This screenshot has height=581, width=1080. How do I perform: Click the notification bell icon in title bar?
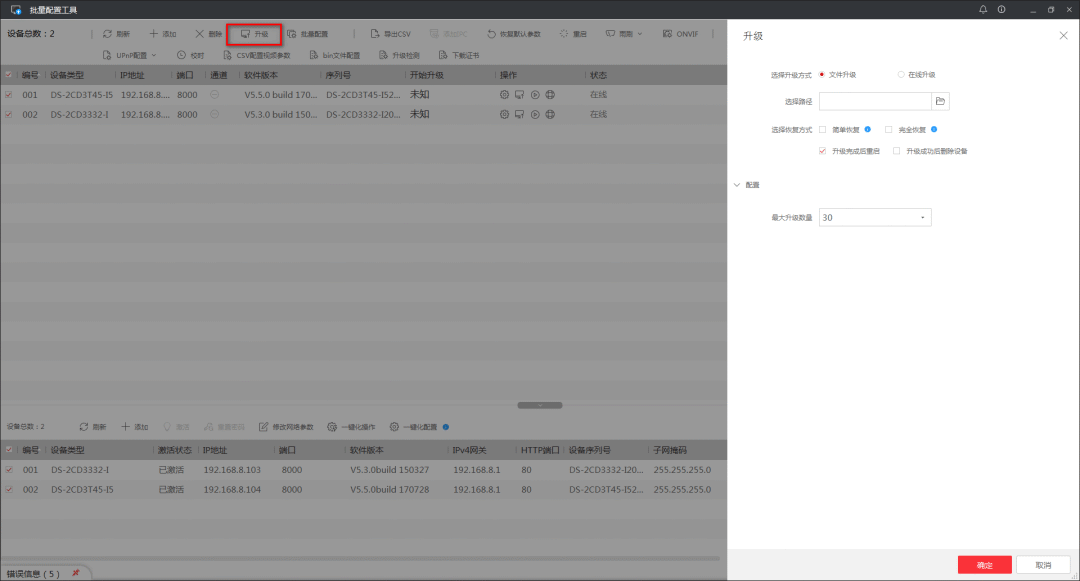[x=983, y=9]
